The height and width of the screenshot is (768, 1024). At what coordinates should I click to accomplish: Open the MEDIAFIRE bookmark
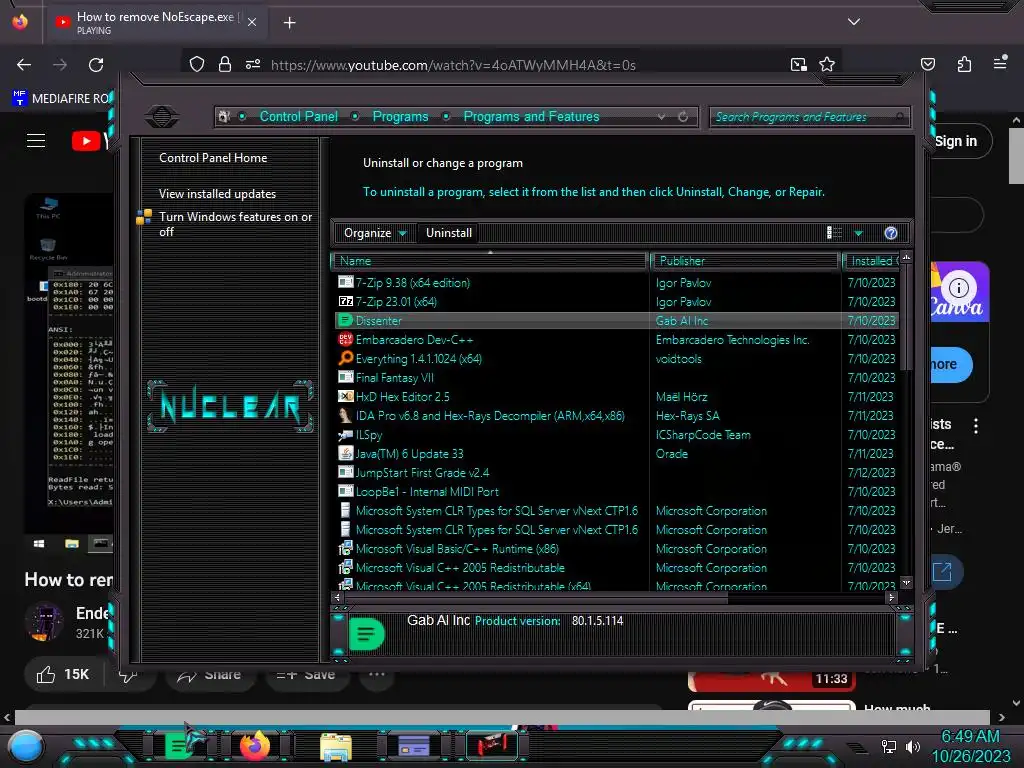(x=60, y=99)
